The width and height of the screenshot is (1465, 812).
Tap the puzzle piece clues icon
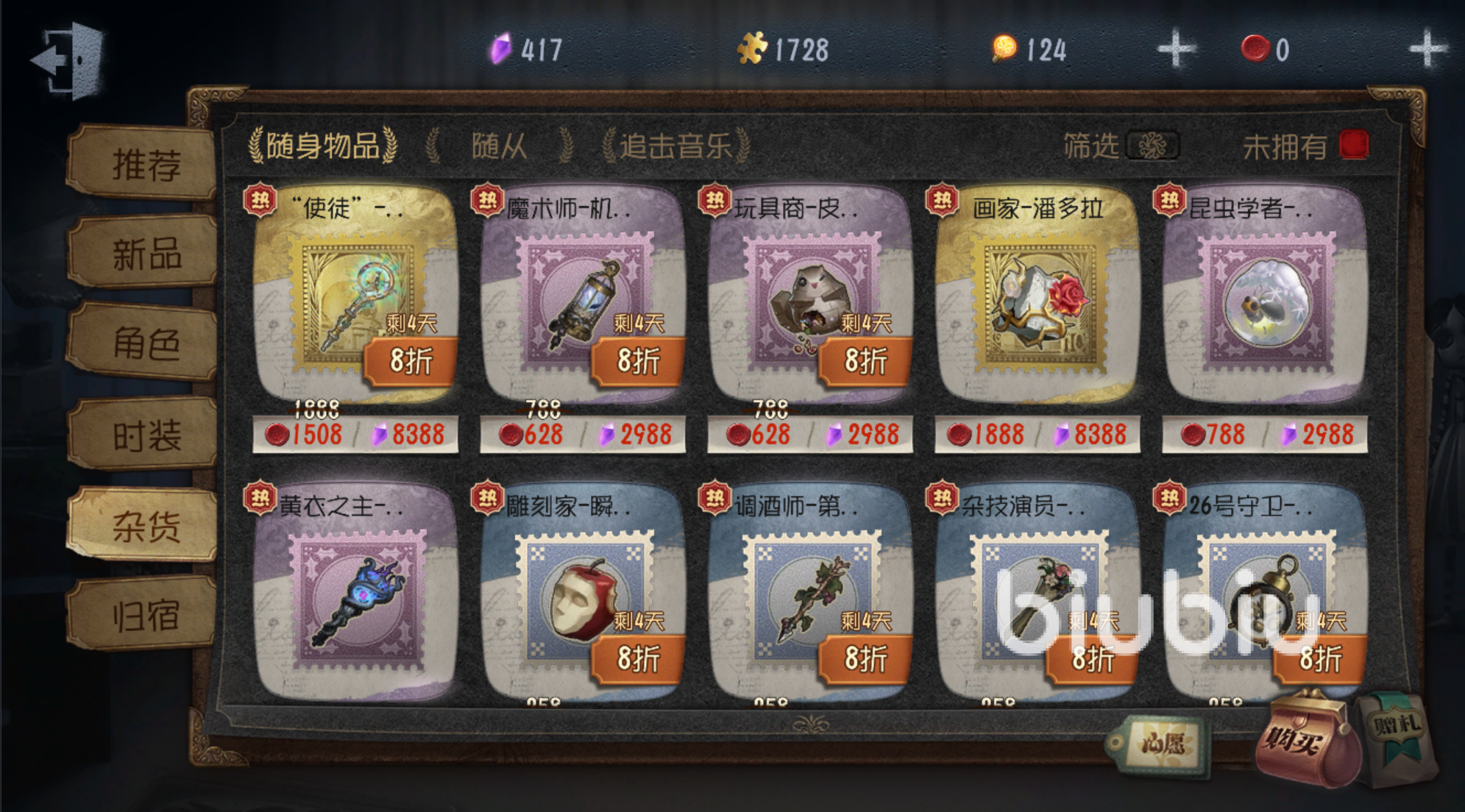(x=752, y=49)
